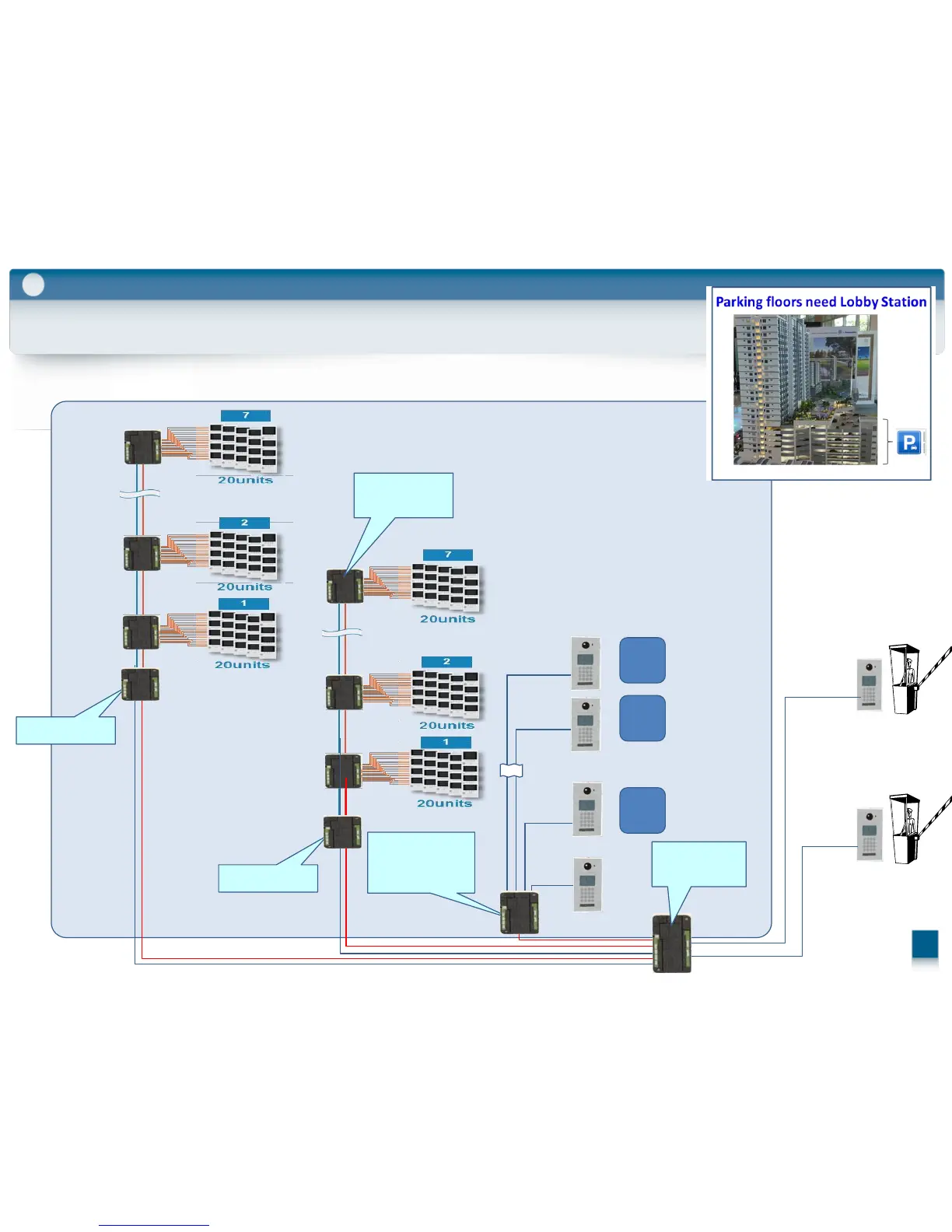
Task: Click the callout box pointing to left riser's bottom distributor
Action: (66, 730)
